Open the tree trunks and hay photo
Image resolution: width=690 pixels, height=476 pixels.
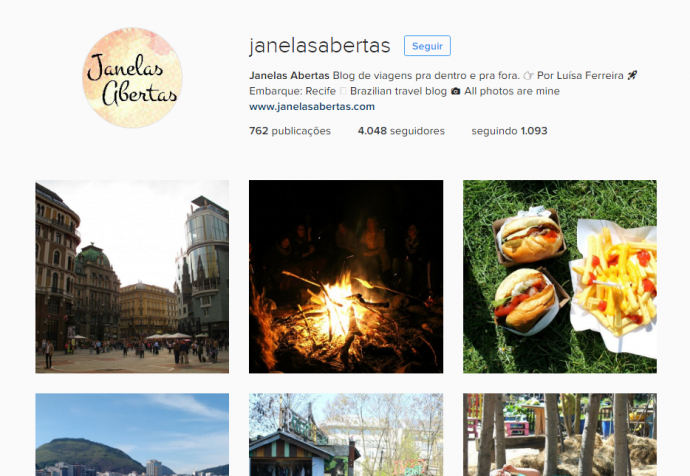tap(560, 435)
